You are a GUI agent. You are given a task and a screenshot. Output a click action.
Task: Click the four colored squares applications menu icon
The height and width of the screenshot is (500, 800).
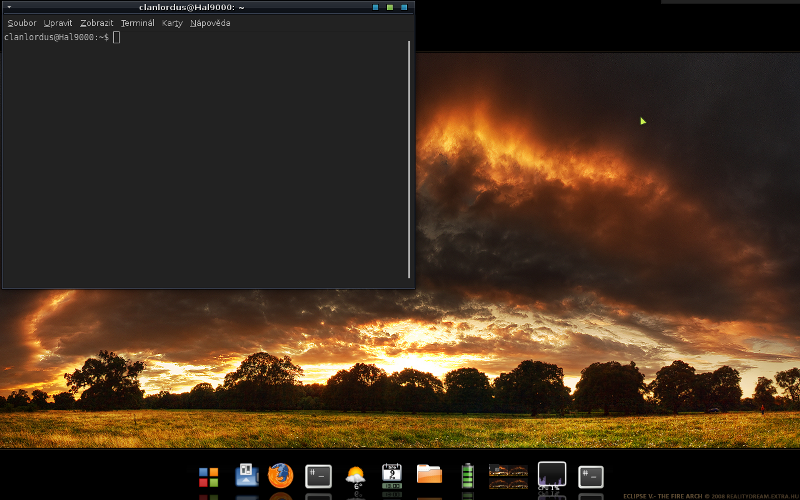coord(209,477)
